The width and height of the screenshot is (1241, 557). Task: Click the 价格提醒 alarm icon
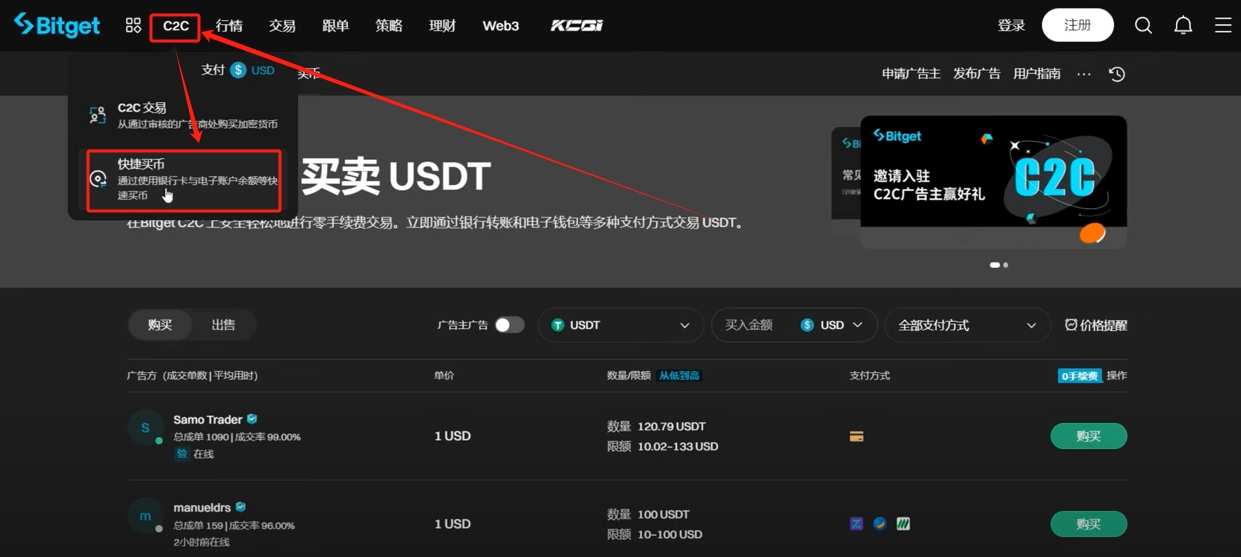point(1071,325)
